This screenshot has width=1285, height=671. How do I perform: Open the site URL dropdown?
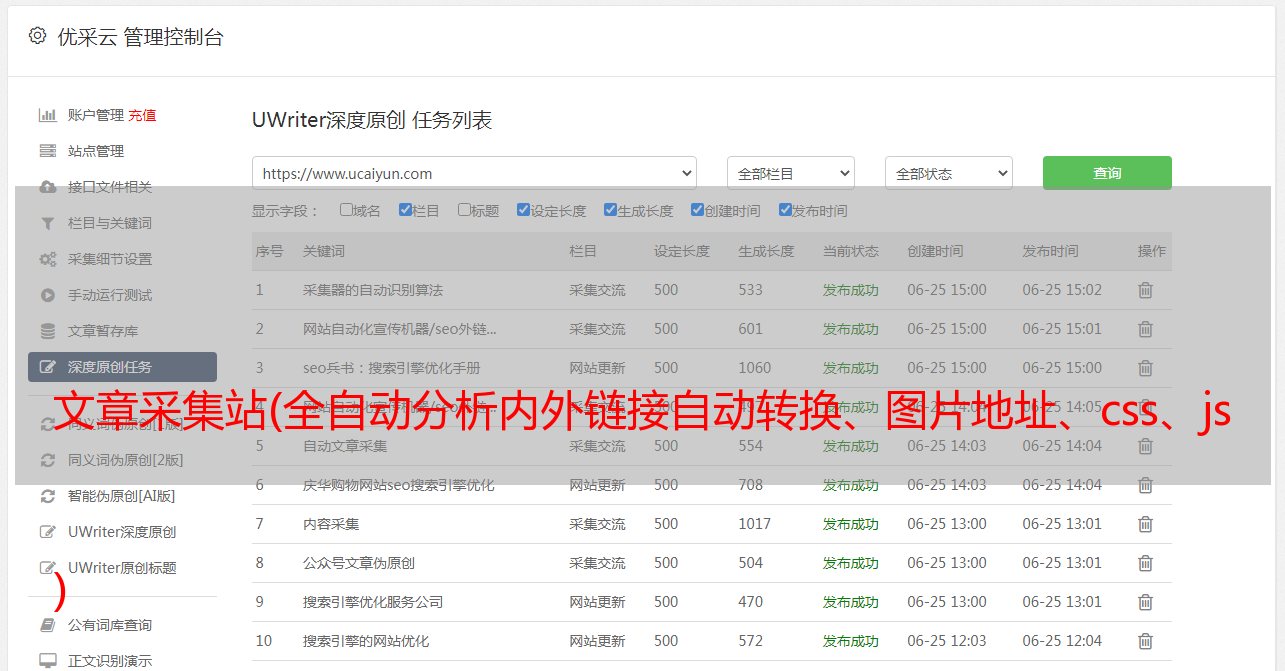coord(474,173)
